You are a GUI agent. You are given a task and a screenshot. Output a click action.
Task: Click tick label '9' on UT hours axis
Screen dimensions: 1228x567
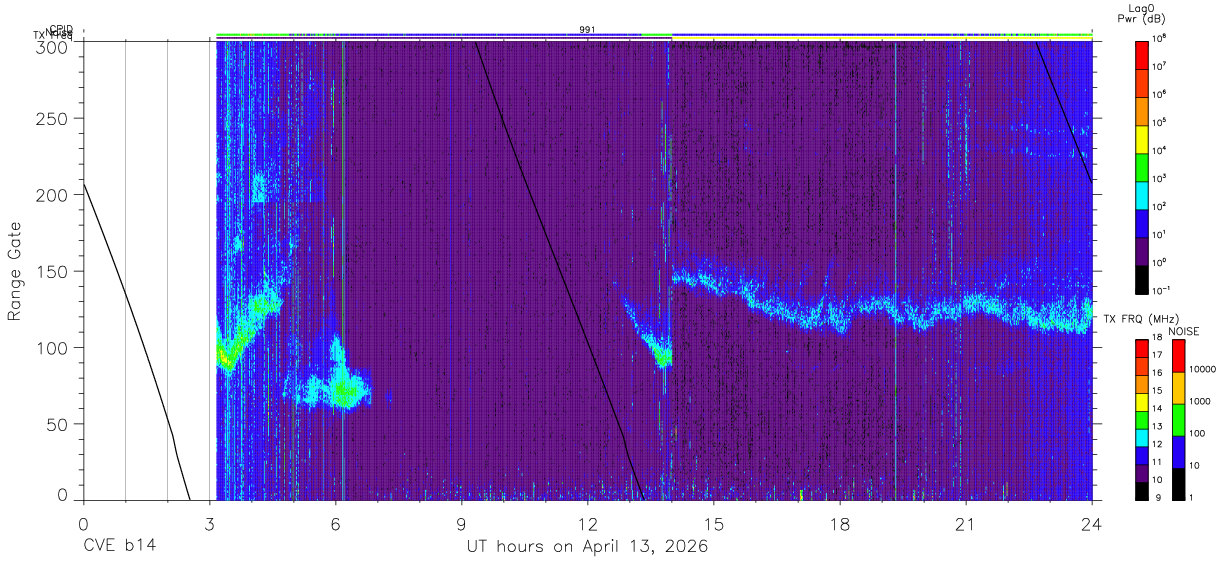click(461, 525)
